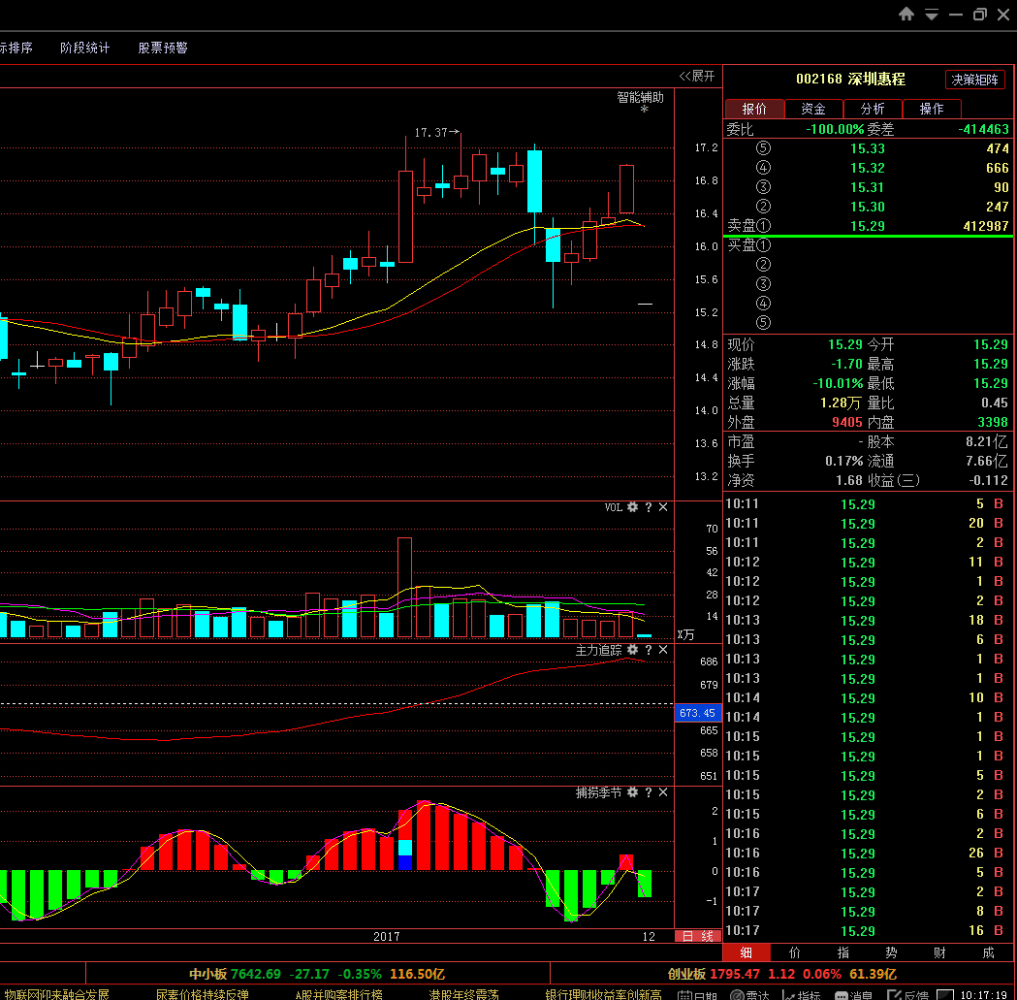
Task: Click 中小板 index quote in ticker
Action: [317, 974]
